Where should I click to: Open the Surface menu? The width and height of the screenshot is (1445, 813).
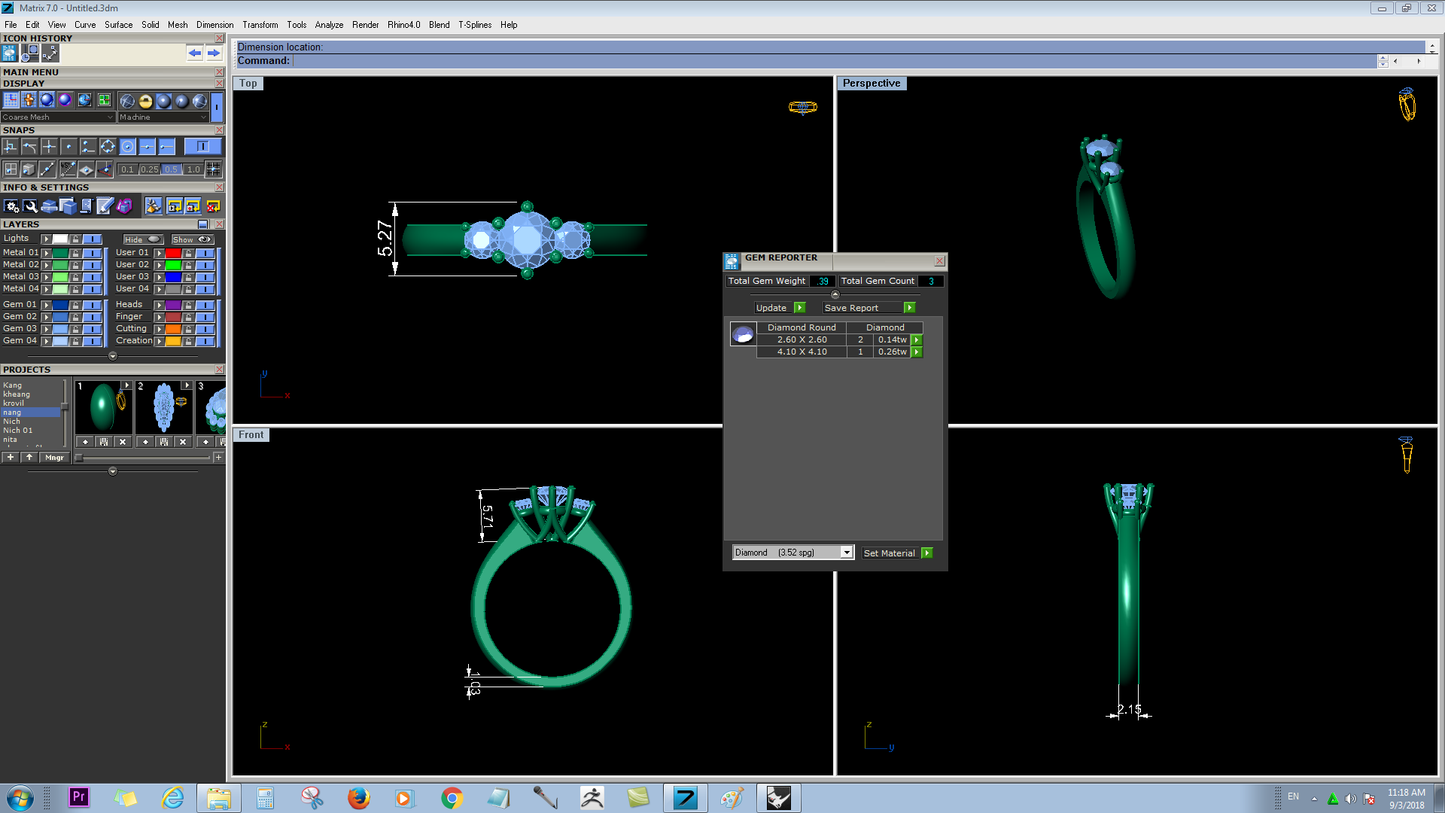point(118,25)
